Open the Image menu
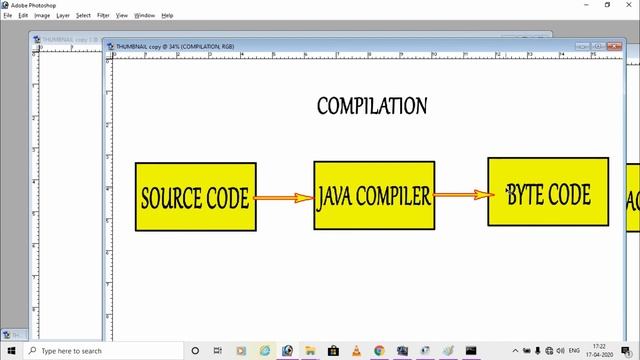 (x=42, y=16)
